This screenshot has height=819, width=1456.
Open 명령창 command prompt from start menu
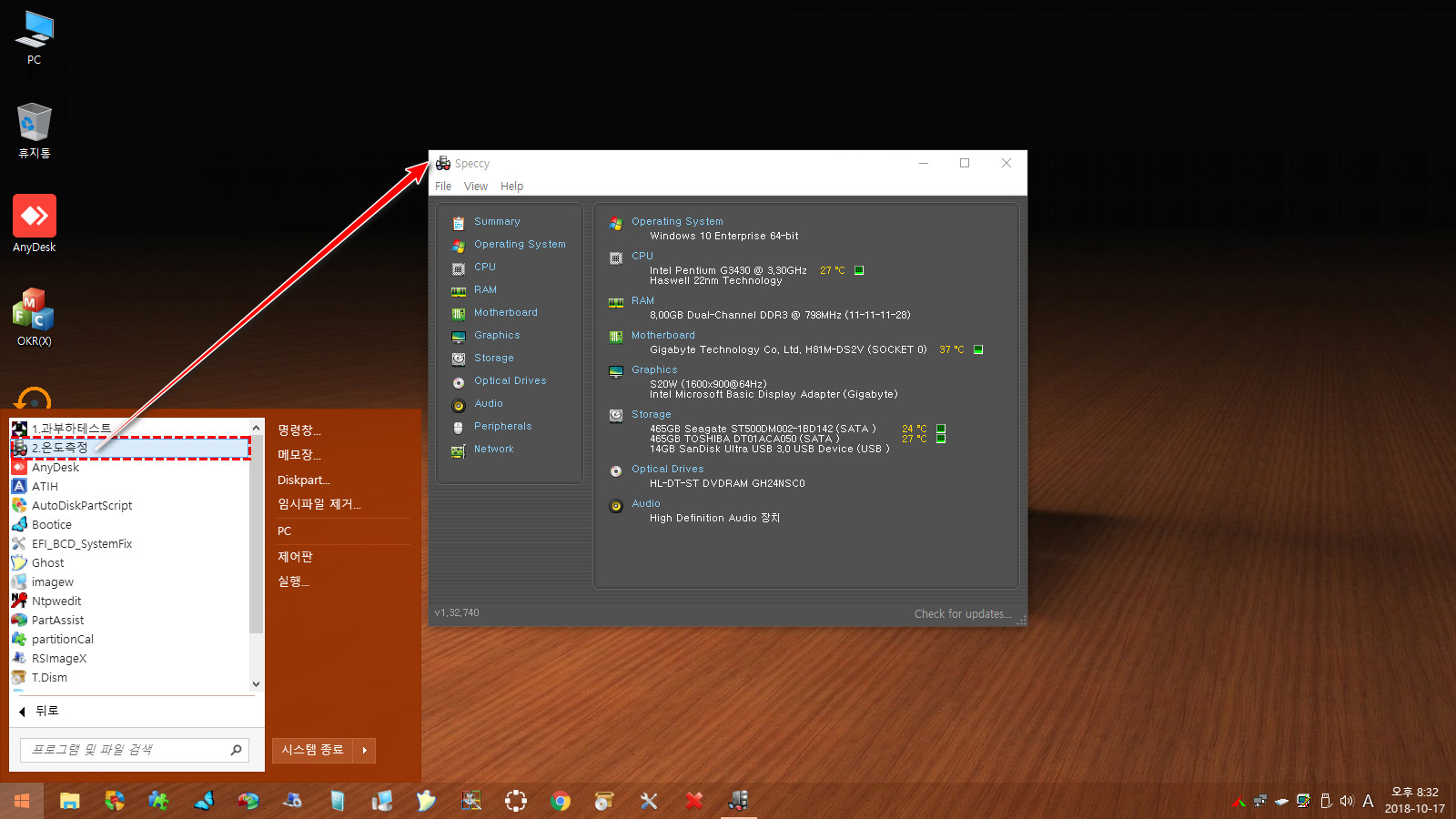[299, 430]
